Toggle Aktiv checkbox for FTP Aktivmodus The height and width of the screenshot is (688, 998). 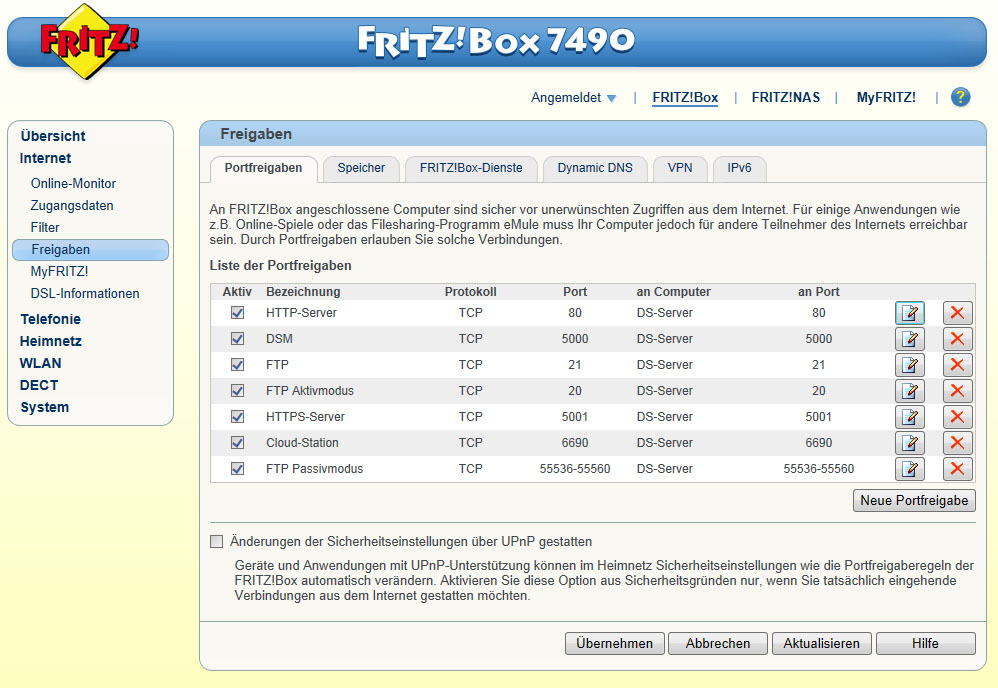[237, 391]
